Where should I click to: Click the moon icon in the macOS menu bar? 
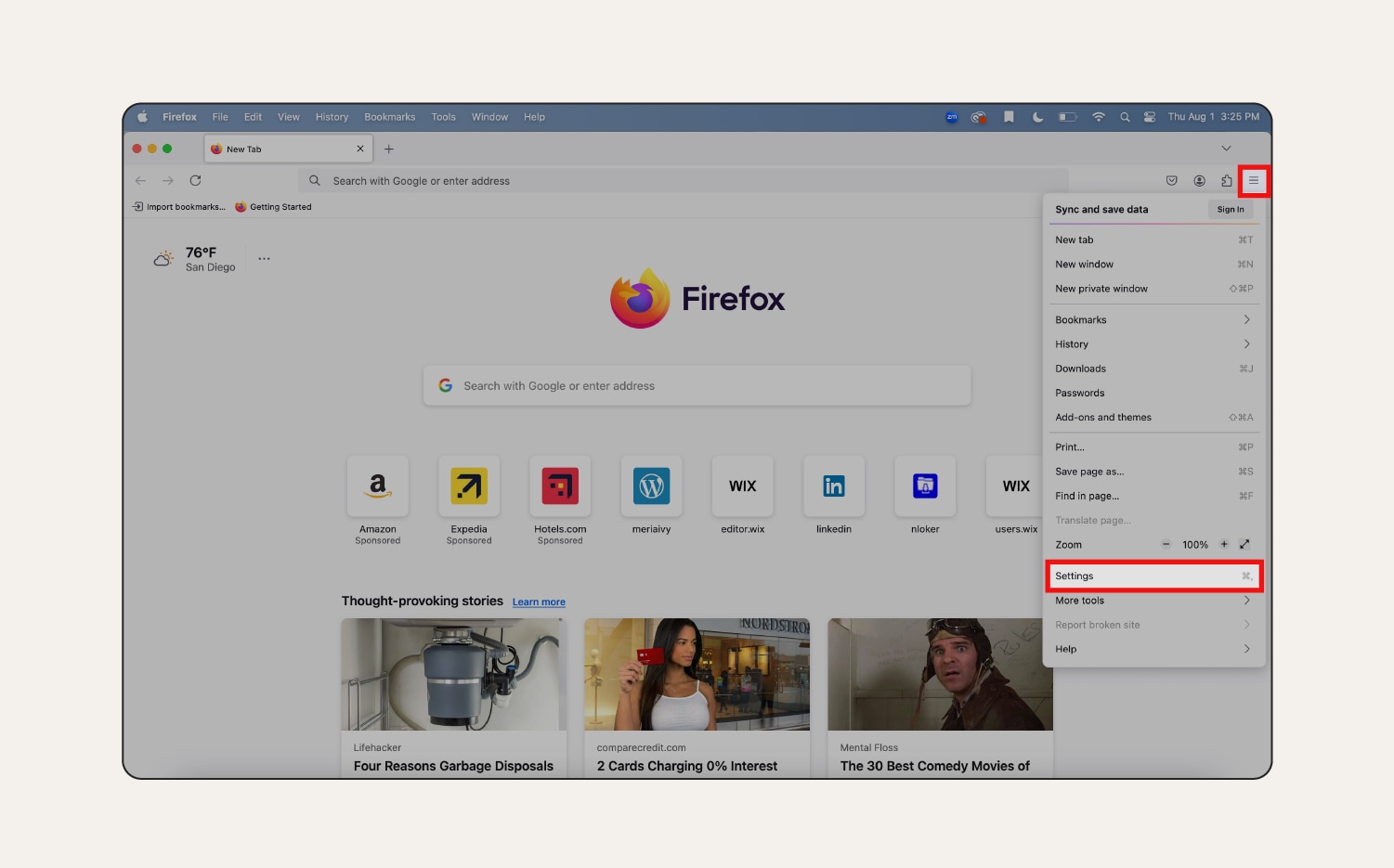[x=1037, y=117]
